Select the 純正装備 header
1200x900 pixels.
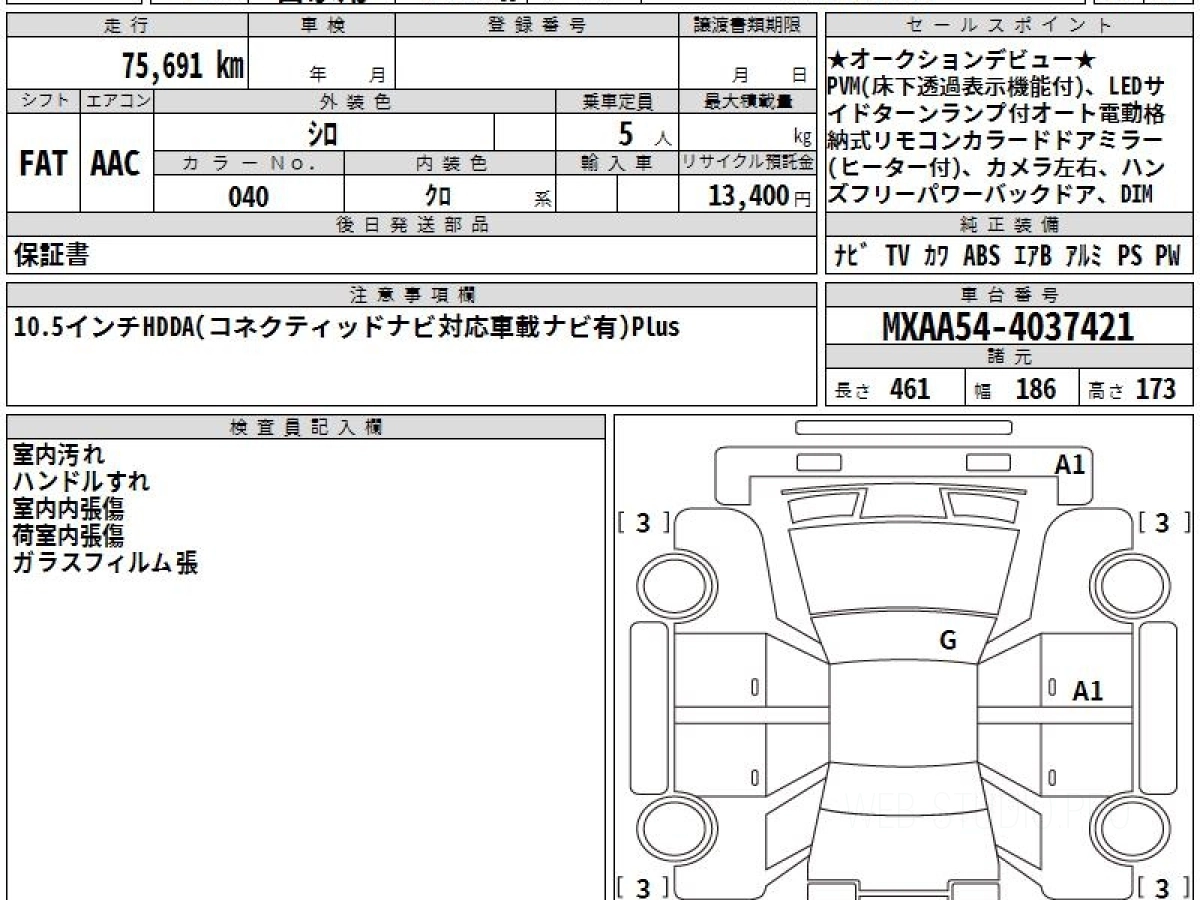pos(1010,225)
